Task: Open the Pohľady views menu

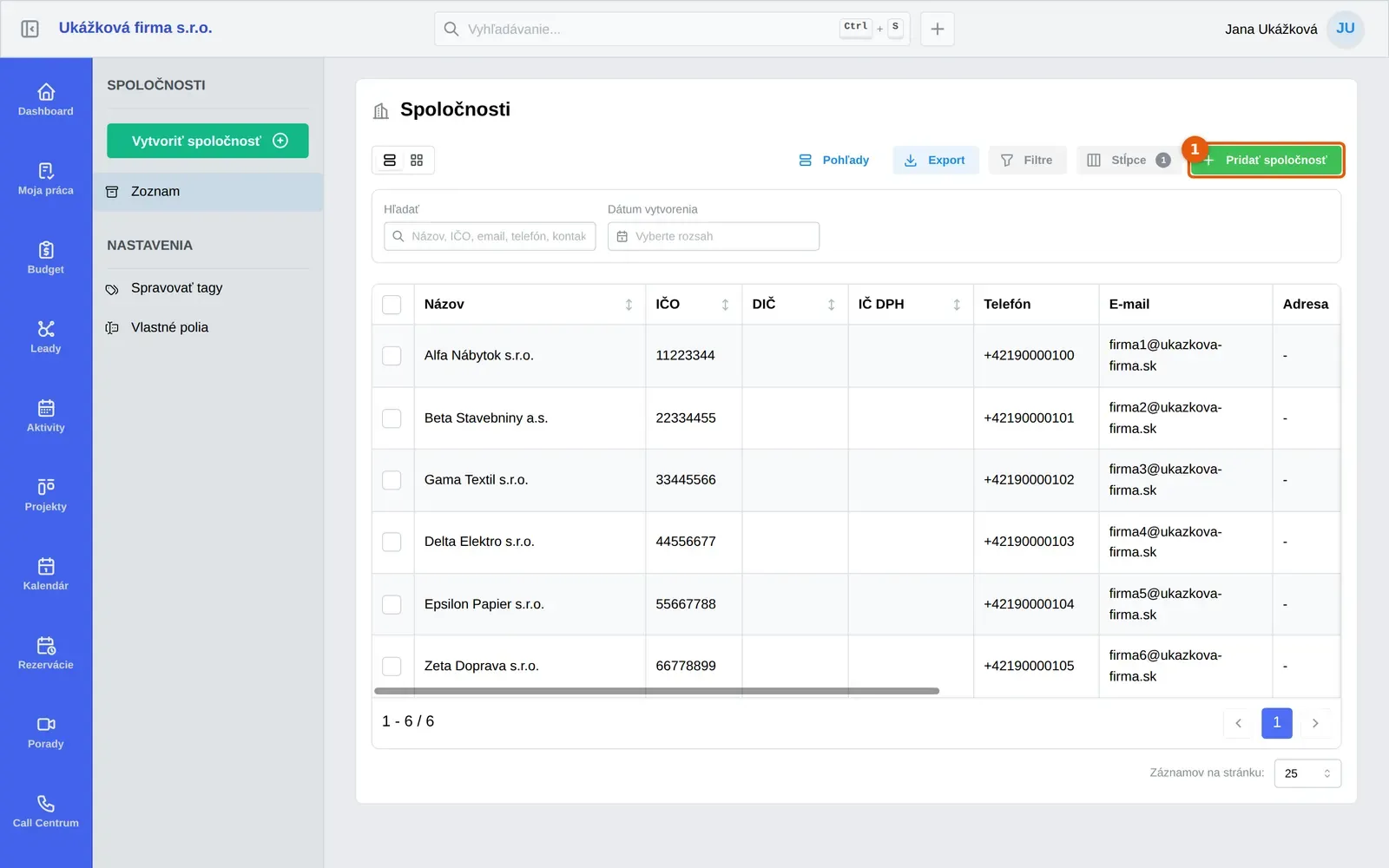Action: tap(834, 161)
